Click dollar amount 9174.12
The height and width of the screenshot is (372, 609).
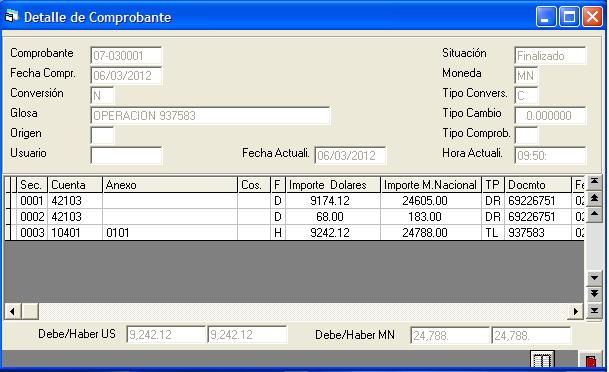click(x=333, y=201)
